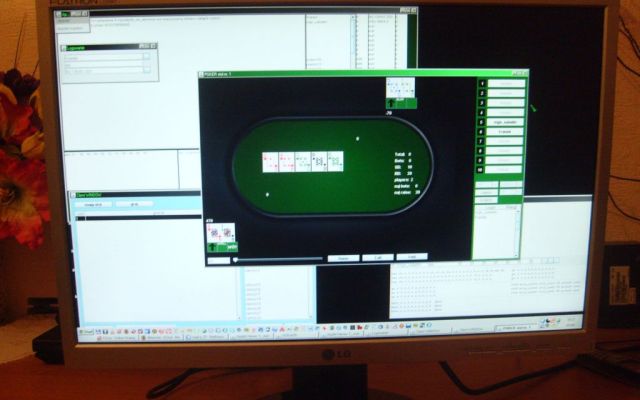Click the bet amount input field
This screenshot has height=400, width=640.
tap(218, 260)
